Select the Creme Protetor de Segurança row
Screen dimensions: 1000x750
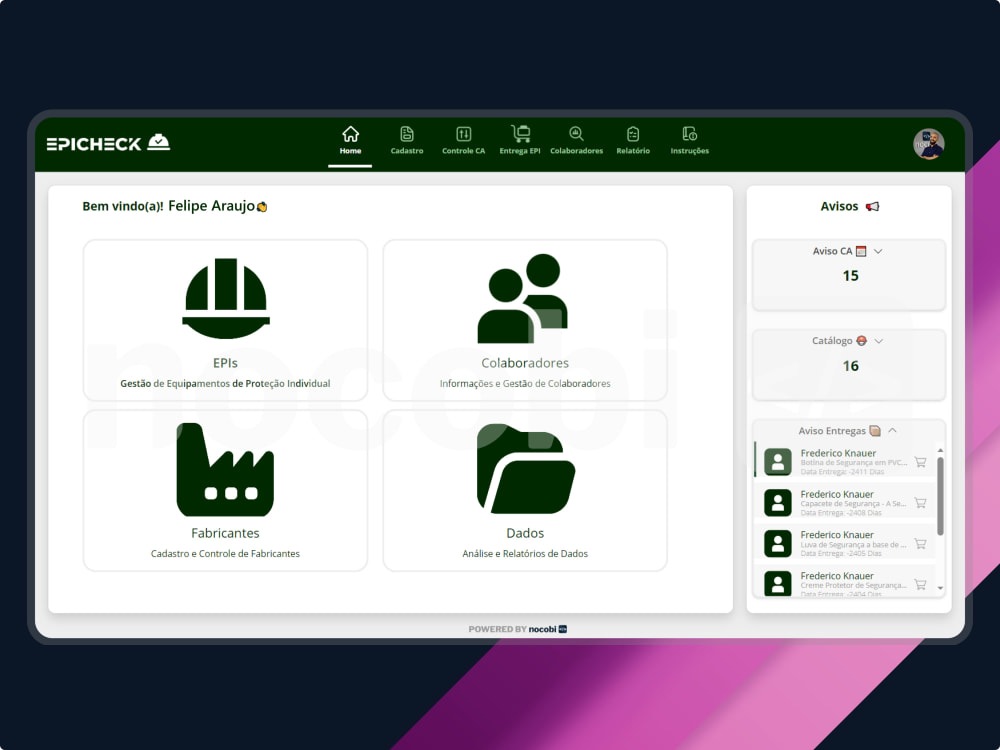[845, 582]
